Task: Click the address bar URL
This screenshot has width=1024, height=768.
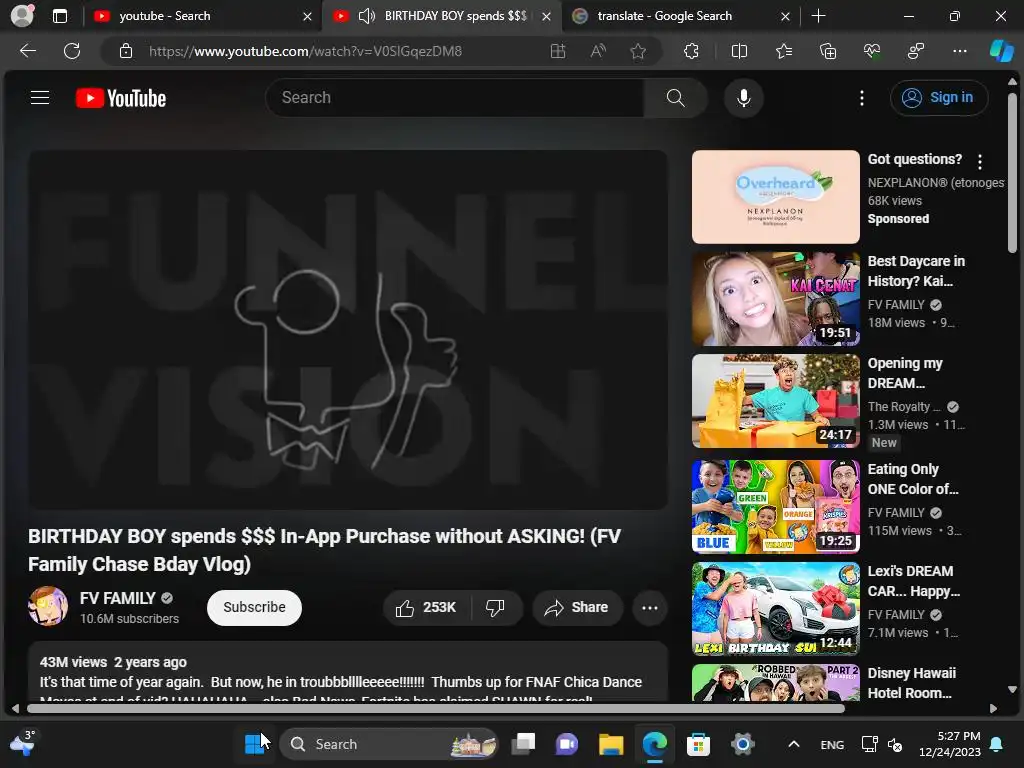Action: (305, 51)
